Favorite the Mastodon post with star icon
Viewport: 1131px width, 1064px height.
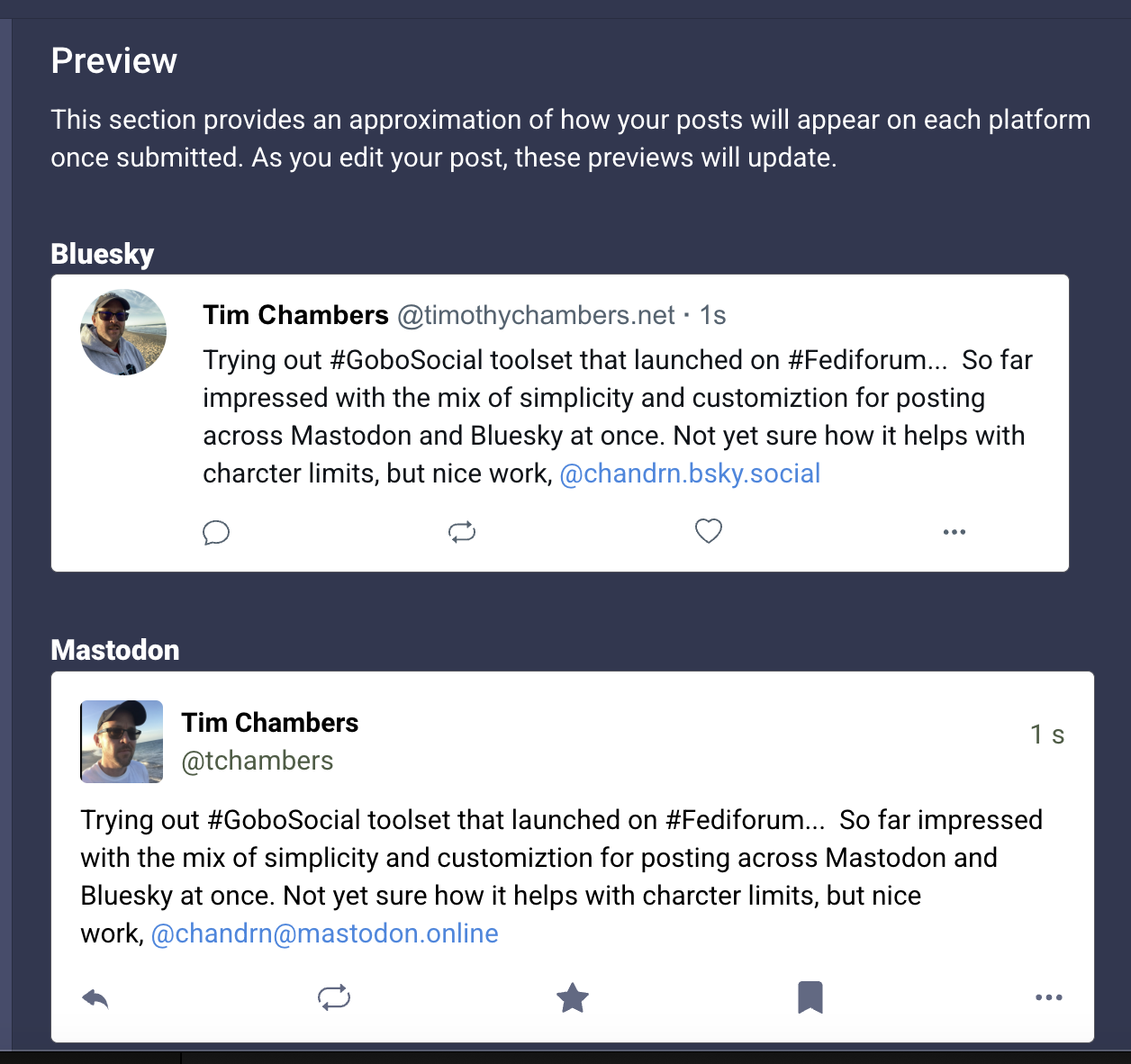(x=573, y=997)
